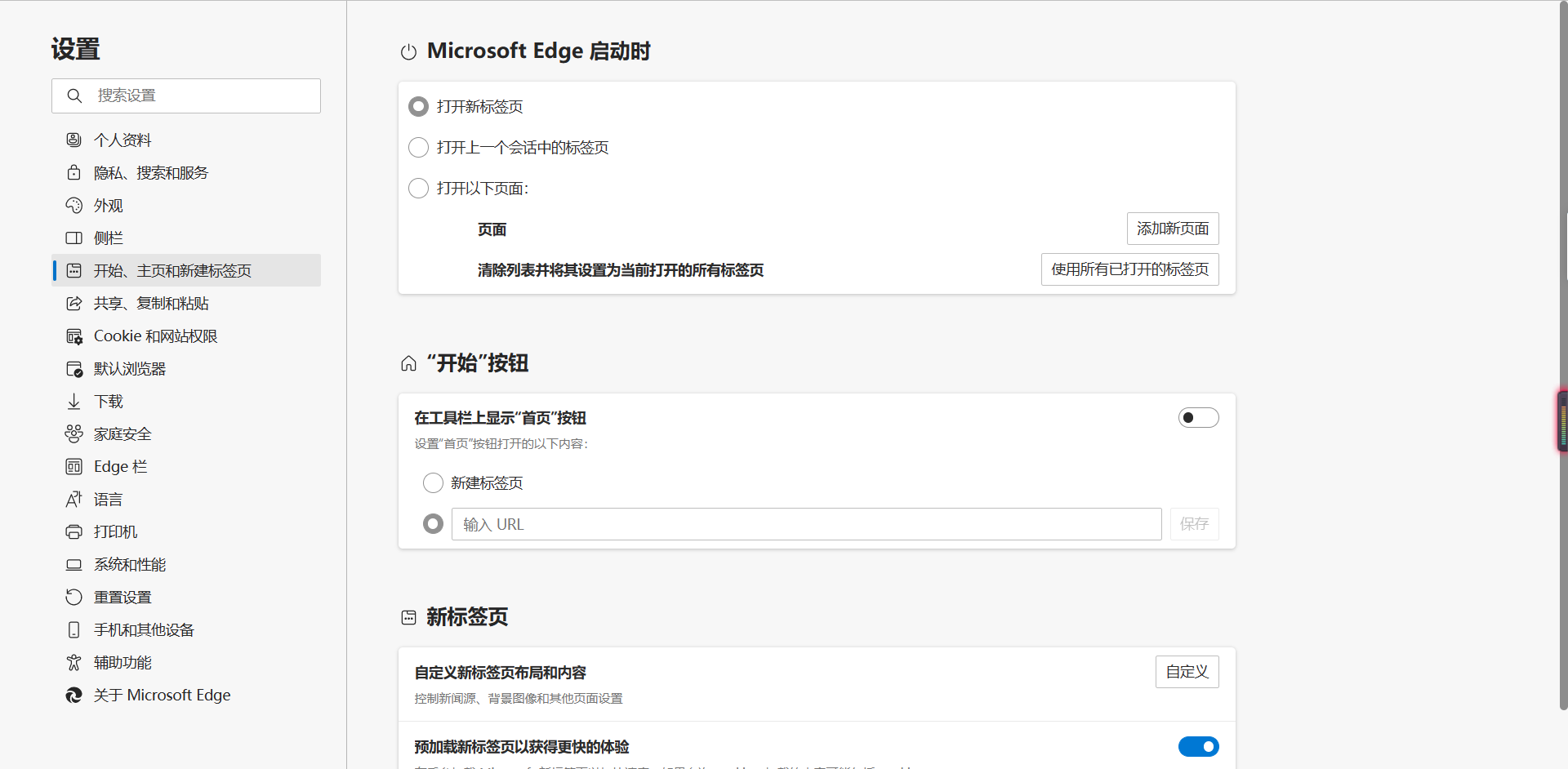
Task: Turn off 预加载新标签页 toggle switch
Action: [x=1198, y=746]
